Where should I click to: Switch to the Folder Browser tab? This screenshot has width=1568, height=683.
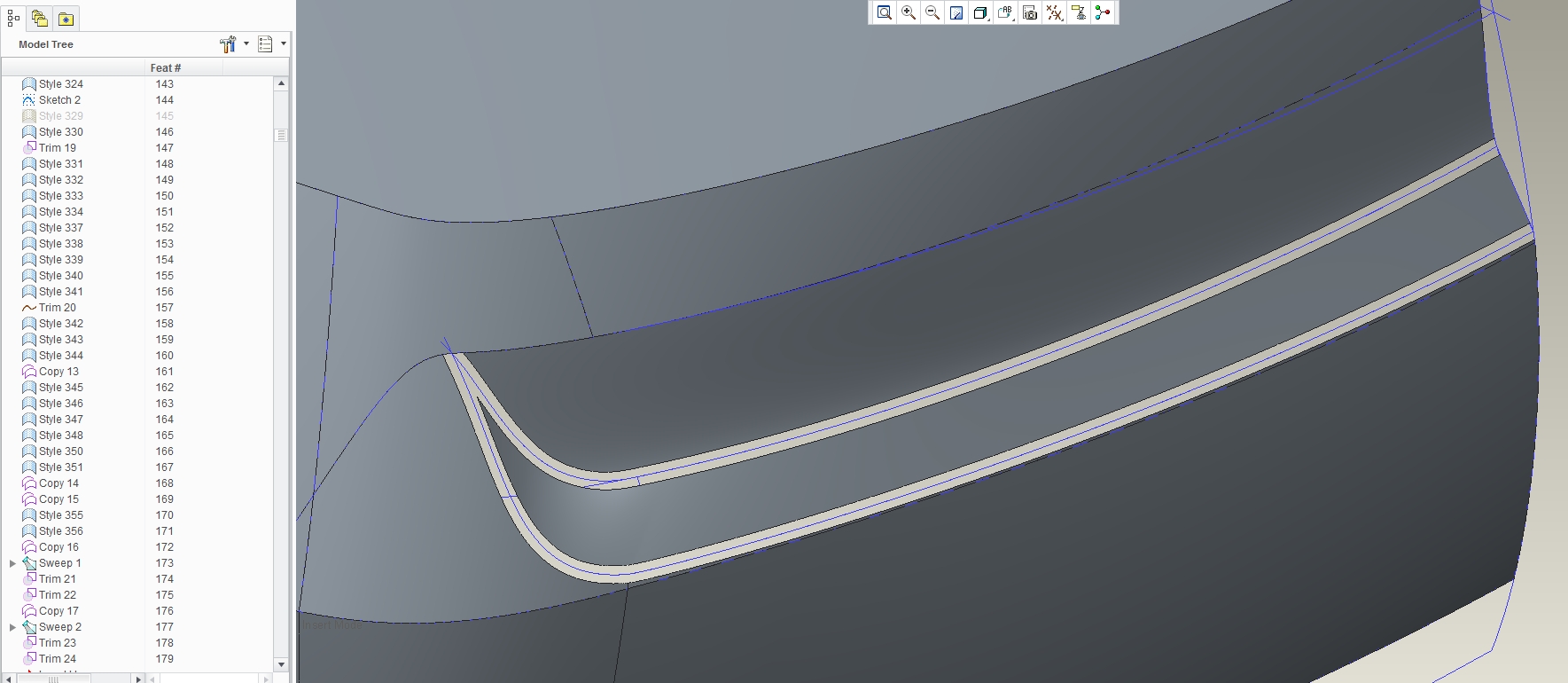click(x=39, y=18)
